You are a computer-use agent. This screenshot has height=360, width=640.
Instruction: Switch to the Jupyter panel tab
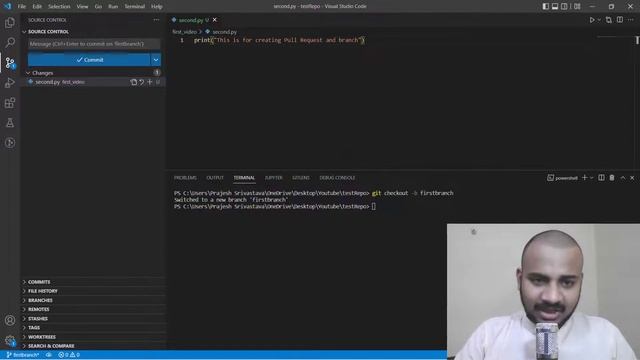273,178
